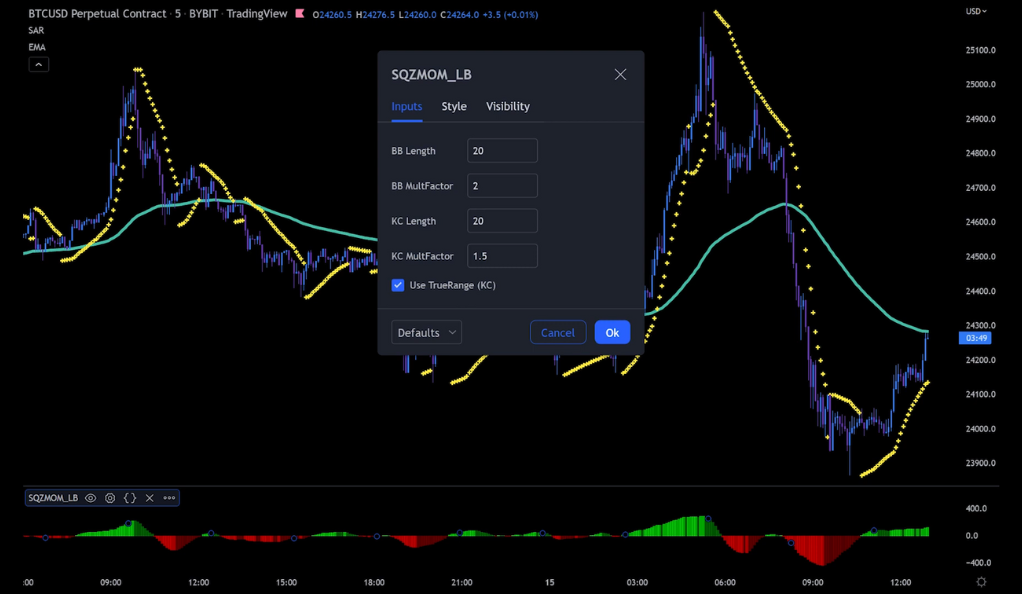Click the EMA indicator label
Viewport: 1022px width, 594px height.
37,47
